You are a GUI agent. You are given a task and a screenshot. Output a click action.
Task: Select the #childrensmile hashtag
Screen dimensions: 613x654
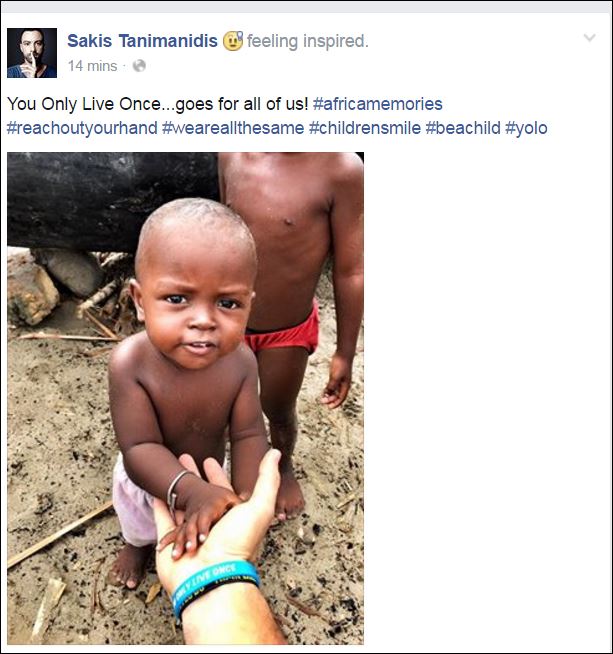point(365,128)
